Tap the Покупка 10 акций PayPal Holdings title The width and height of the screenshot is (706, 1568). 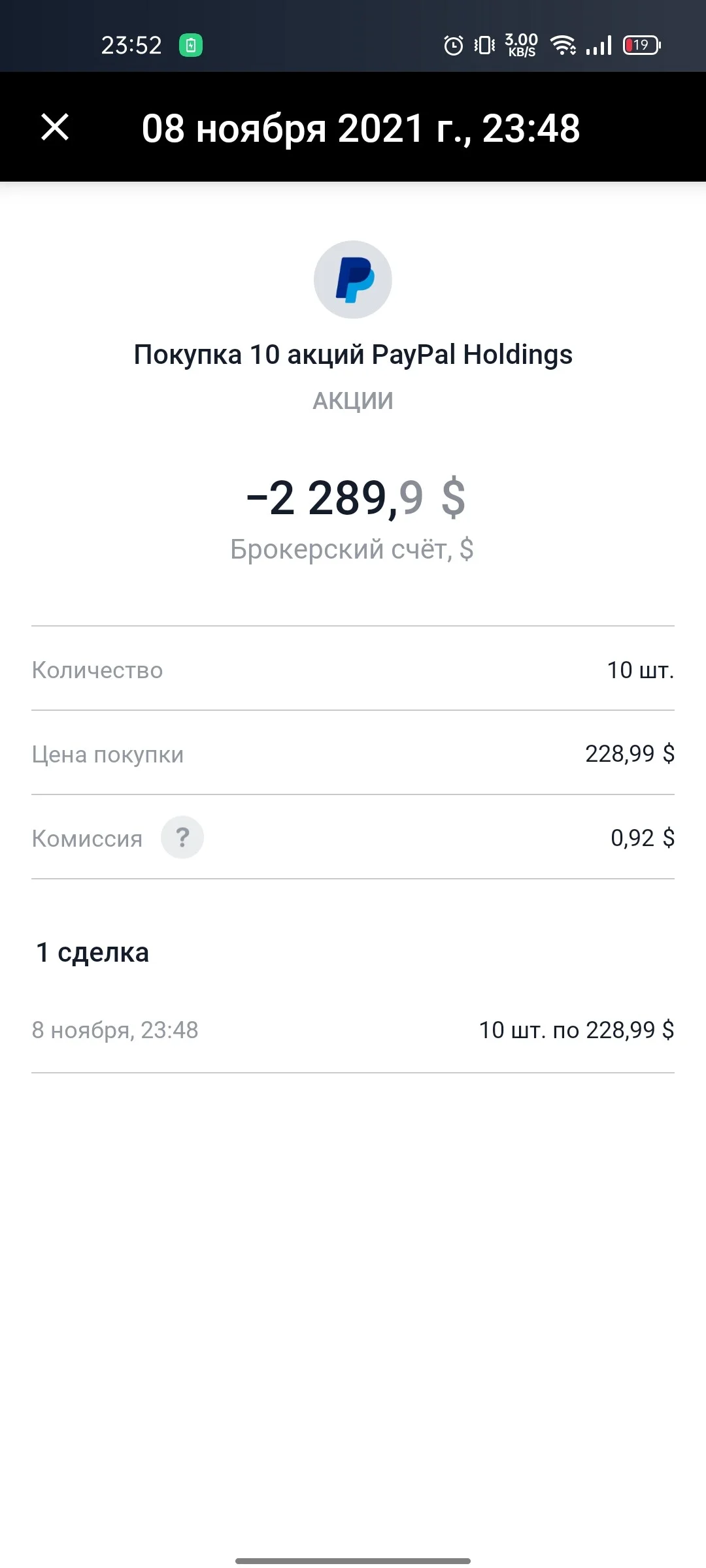click(x=353, y=355)
